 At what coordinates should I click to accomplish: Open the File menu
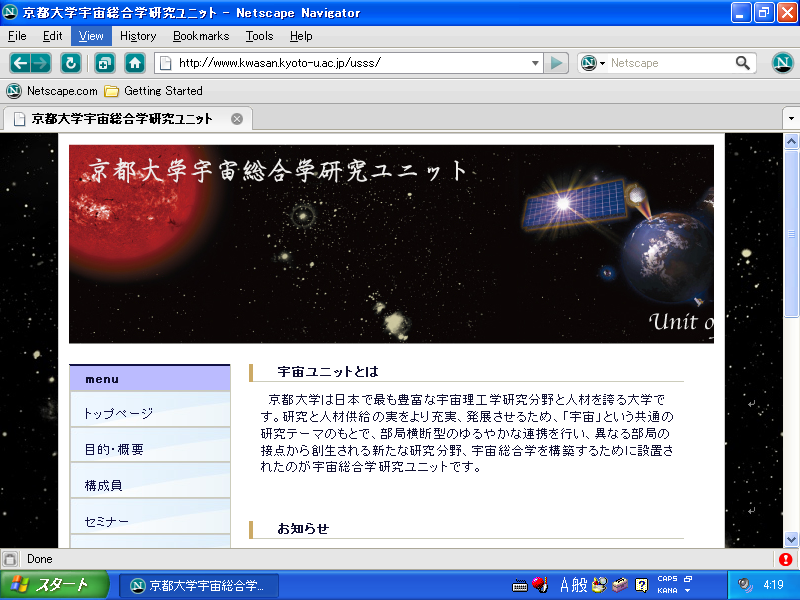click(x=17, y=36)
